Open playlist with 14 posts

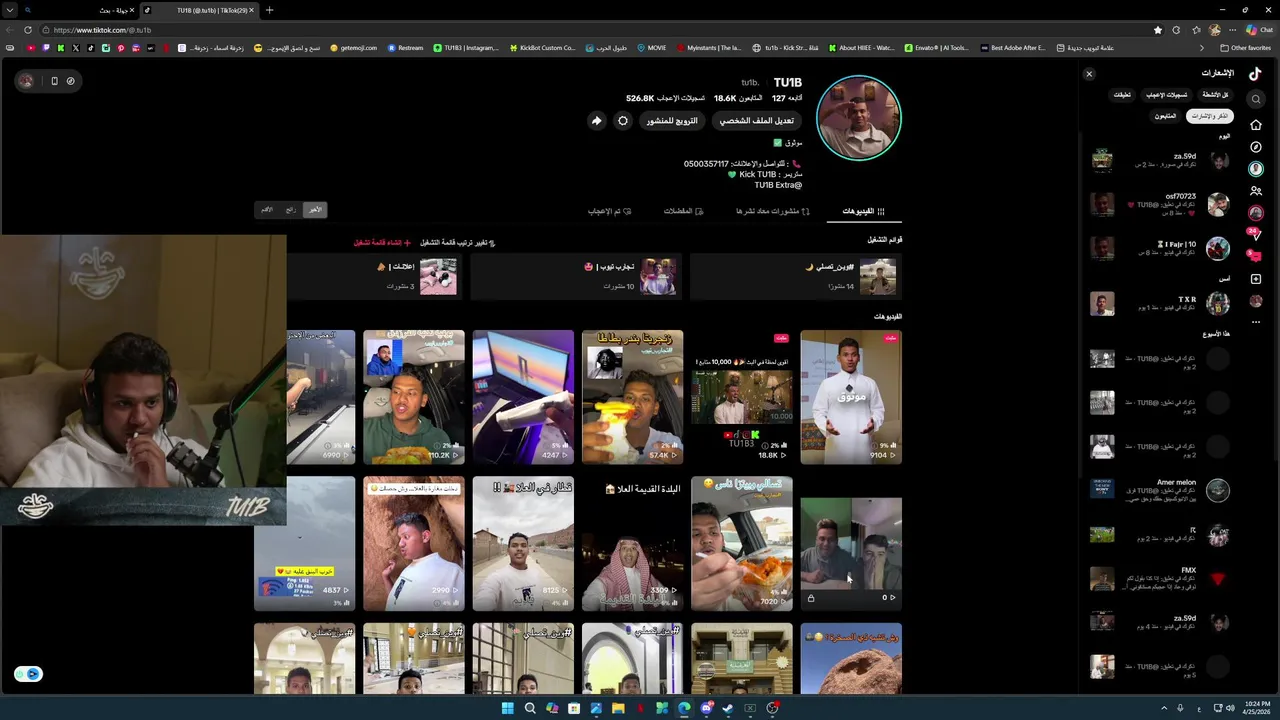(796, 276)
